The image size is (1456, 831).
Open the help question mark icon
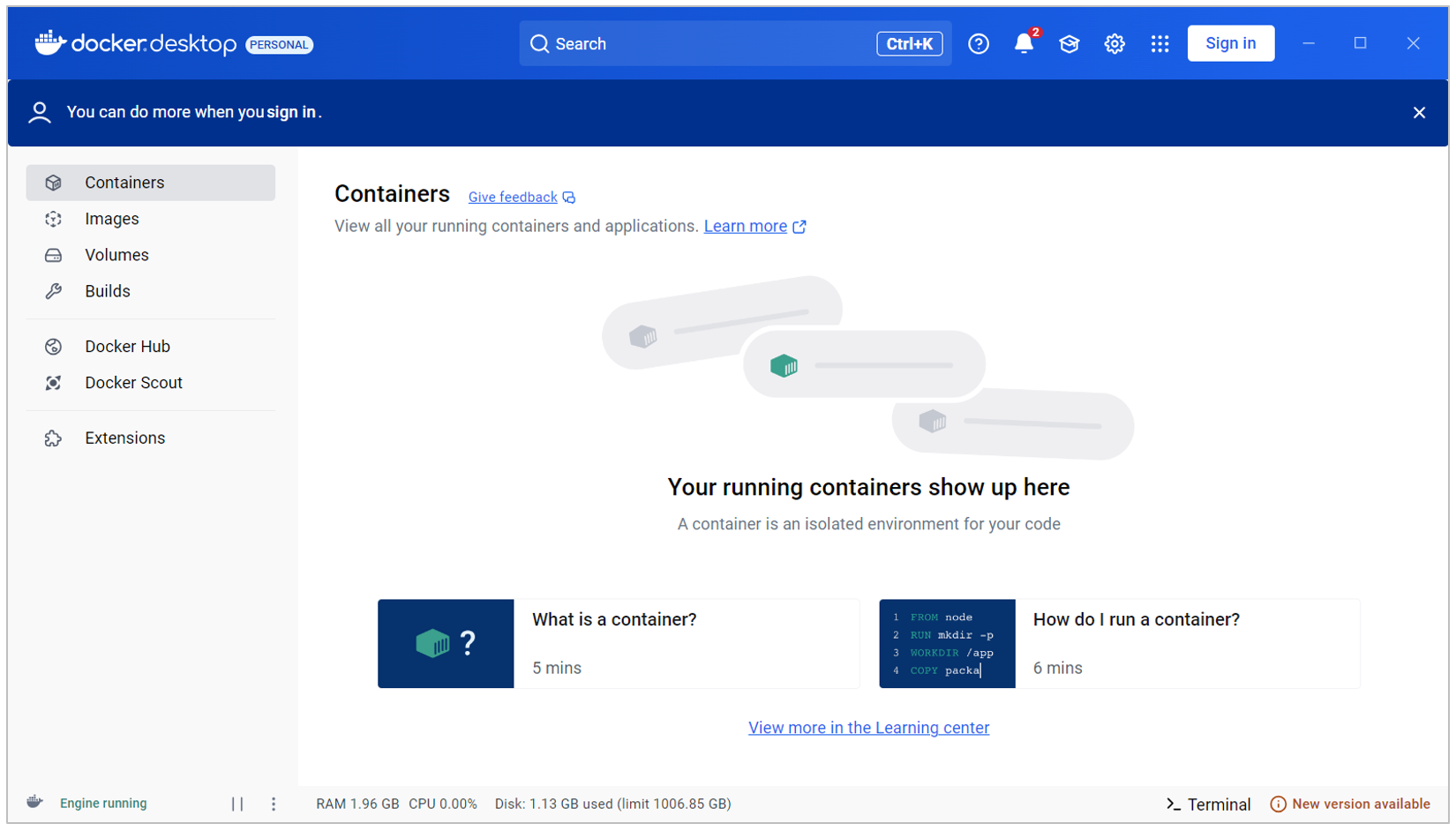tap(979, 43)
